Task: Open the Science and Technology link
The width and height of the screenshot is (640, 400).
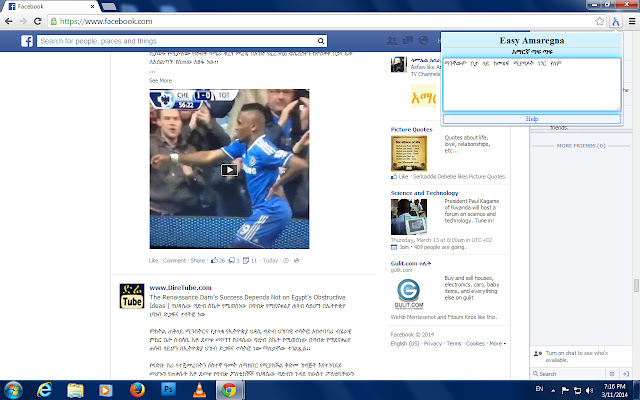Action: click(424, 193)
